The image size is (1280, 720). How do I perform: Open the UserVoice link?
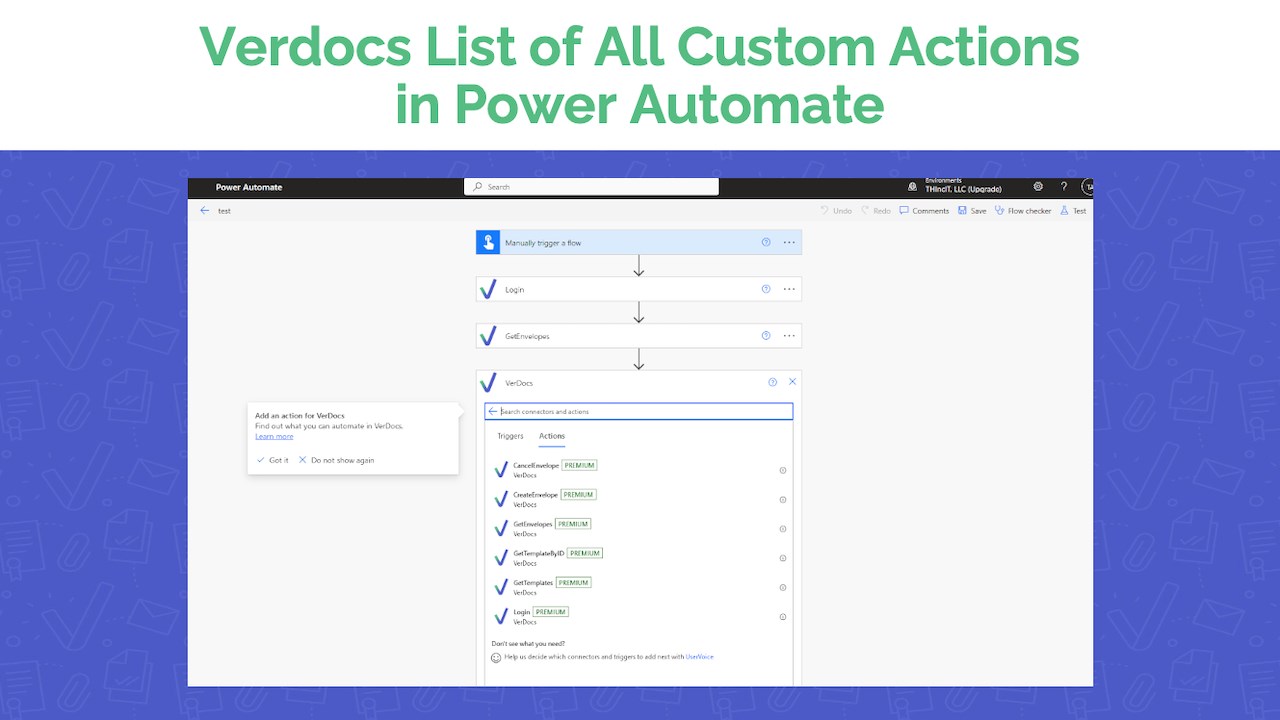tap(700, 657)
